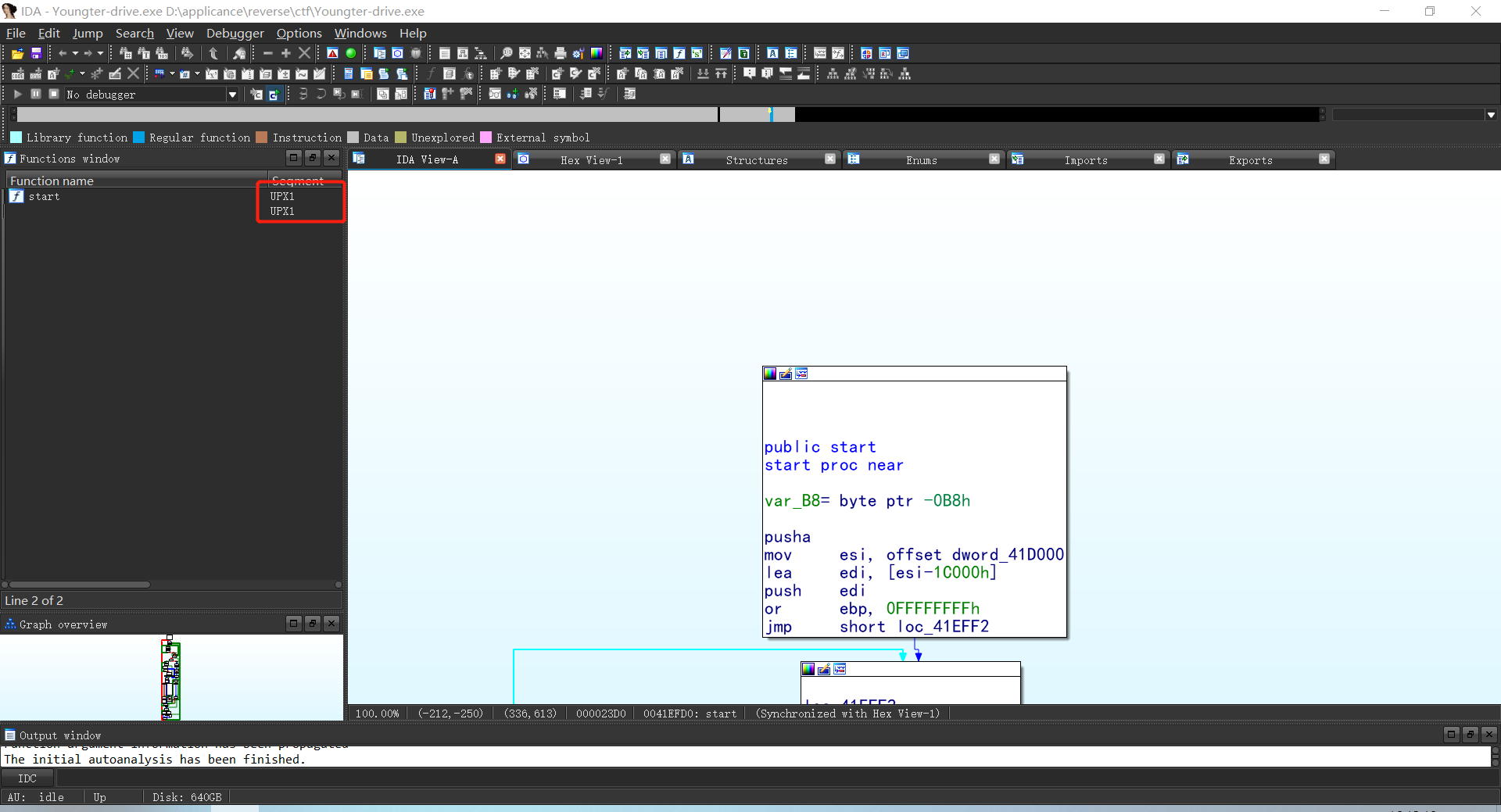Navigate back using the back arrow icon
The image size is (1501, 812).
(64, 52)
